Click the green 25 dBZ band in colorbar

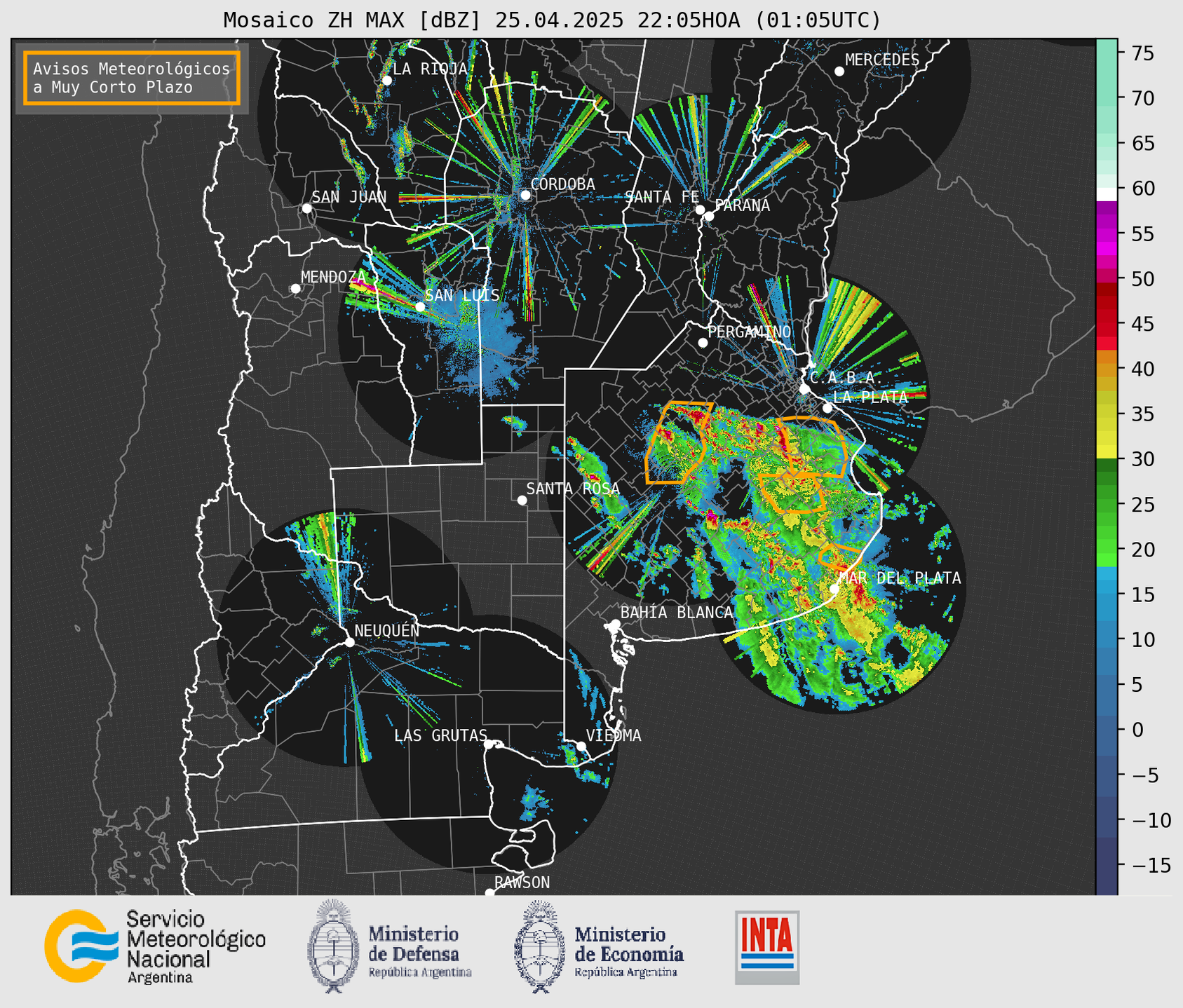pyautogui.click(x=1107, y=504)
